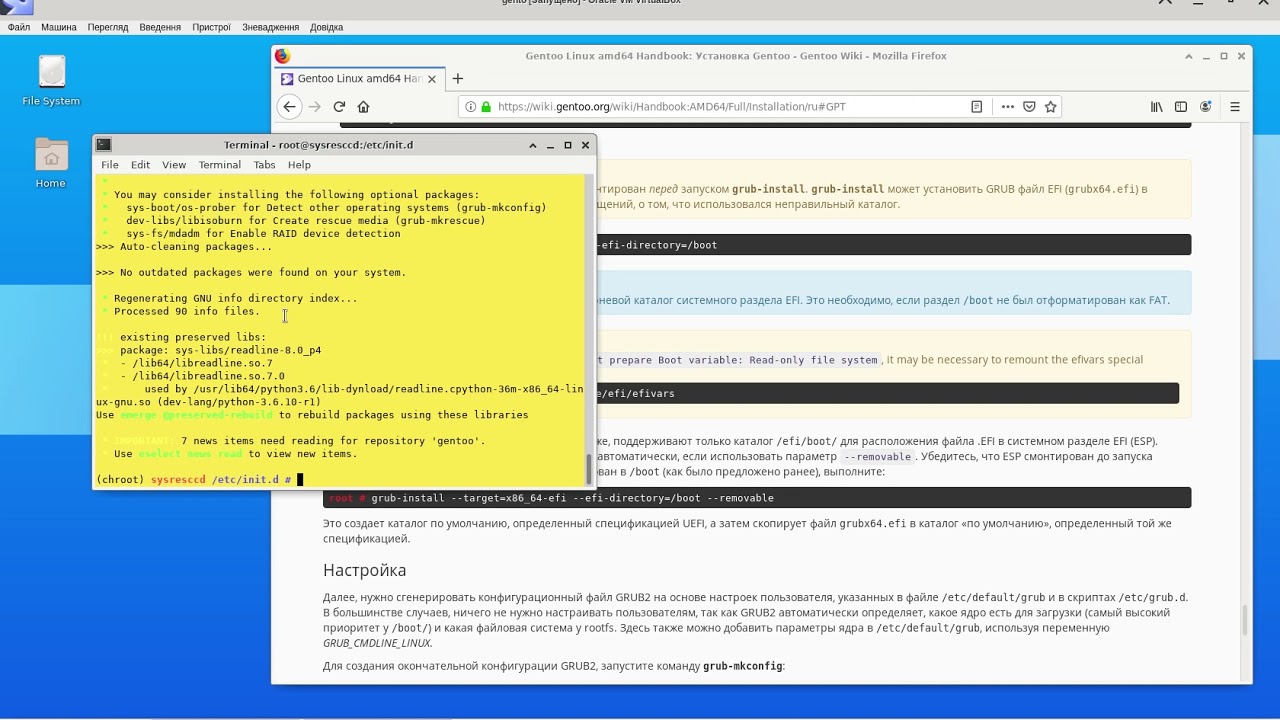This screenshot has width=1280, height=720.
Task: Save page to Pocket icon
Action: pyautogui.click(x=1029, y=107)
